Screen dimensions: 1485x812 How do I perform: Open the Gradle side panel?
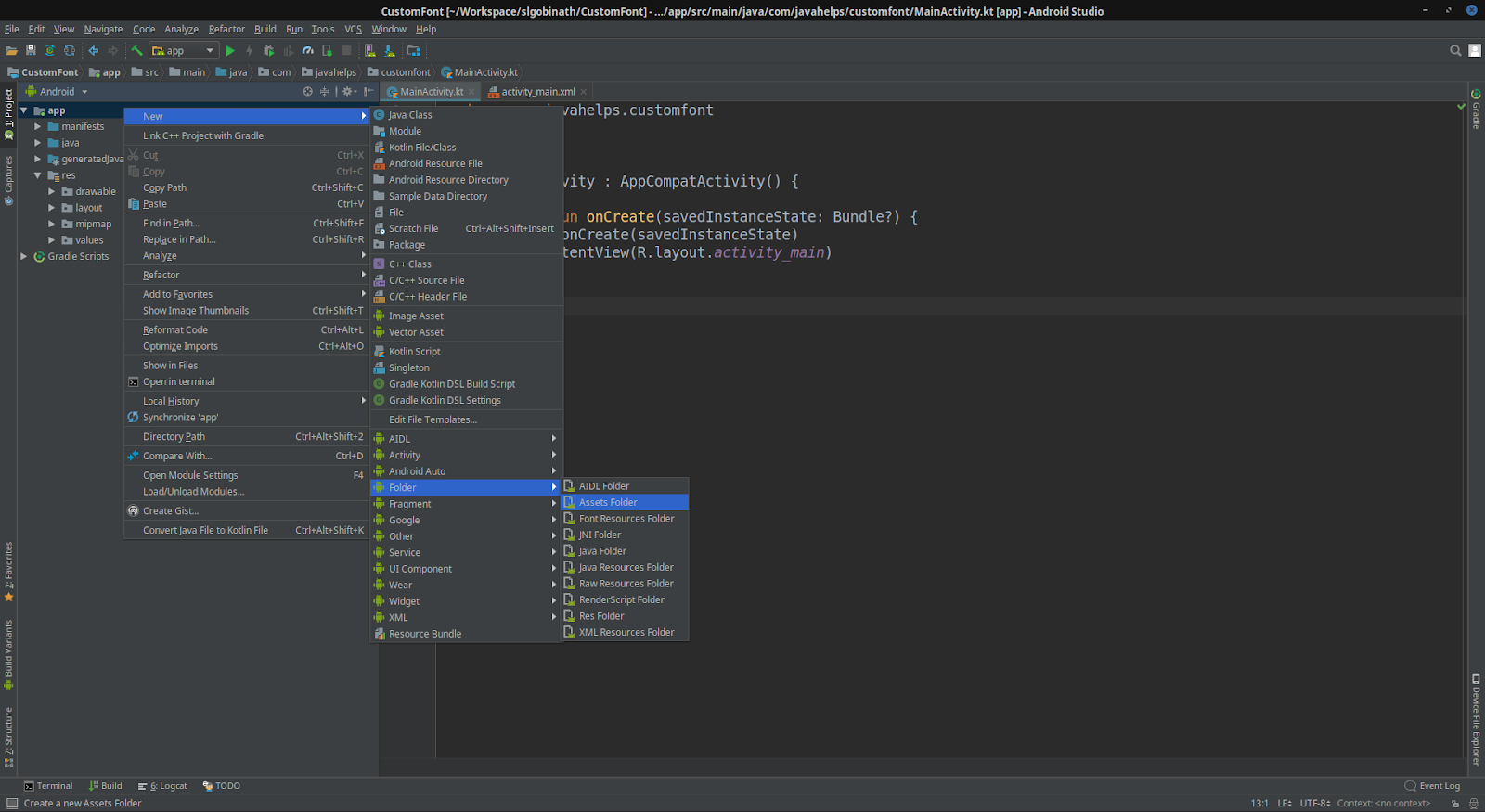tap(1476, 110)
